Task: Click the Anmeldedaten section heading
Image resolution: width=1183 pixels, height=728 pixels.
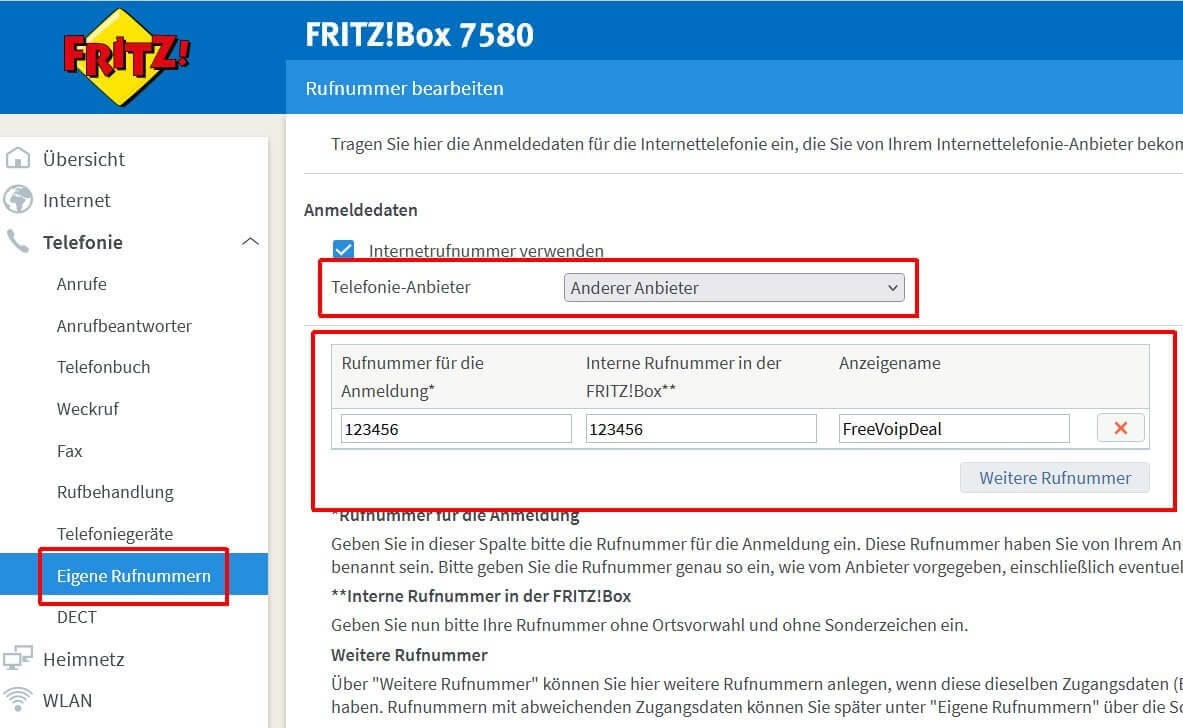Action: click(361, 210)
